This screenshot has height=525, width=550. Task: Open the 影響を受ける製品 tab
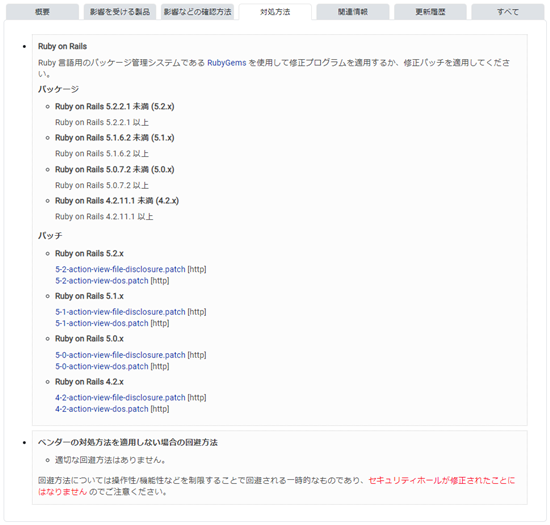120,12
